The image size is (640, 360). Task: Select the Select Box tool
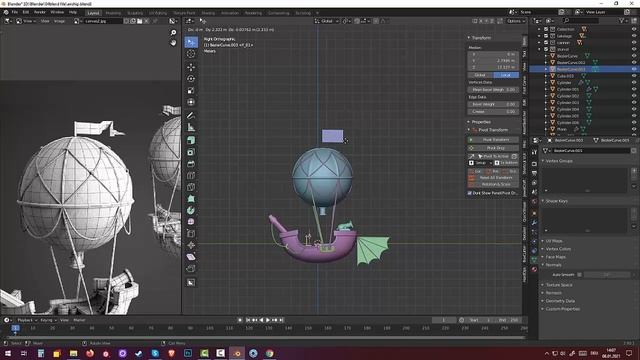tap(191, 42)
